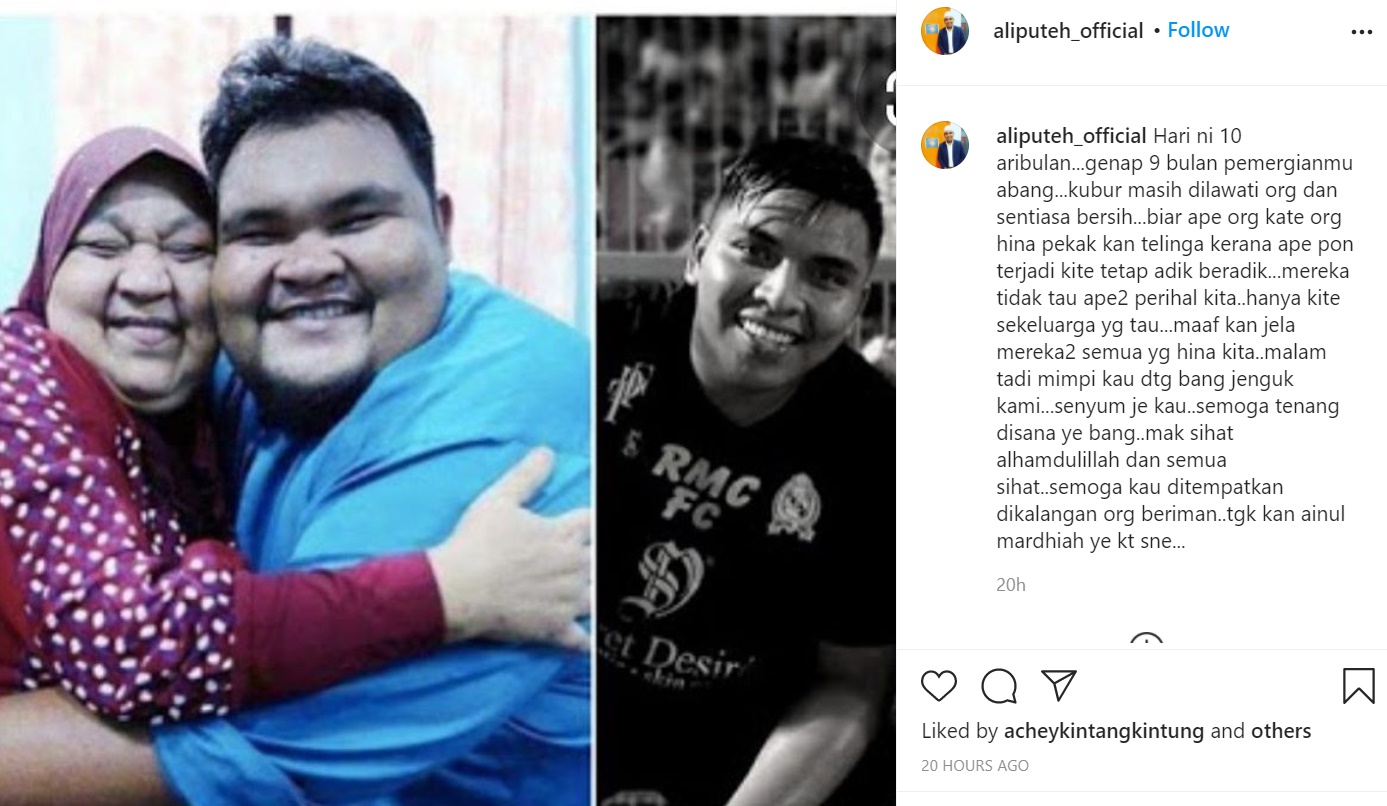
Task: Click the aliputeh_official username in the caption
Action: [x=1071, y=136]
